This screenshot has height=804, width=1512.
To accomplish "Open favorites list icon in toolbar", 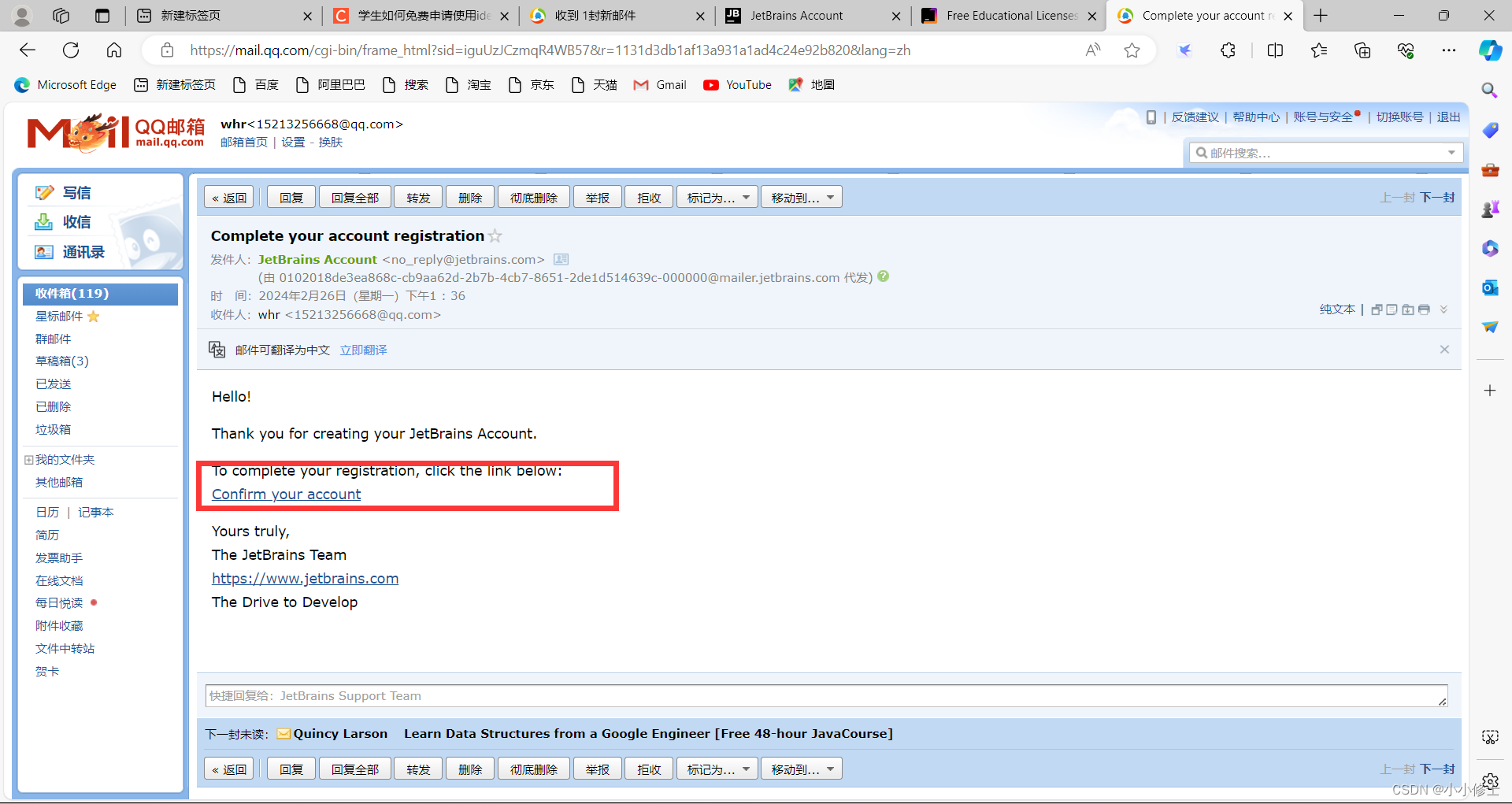I will (x=1319, y=50).
